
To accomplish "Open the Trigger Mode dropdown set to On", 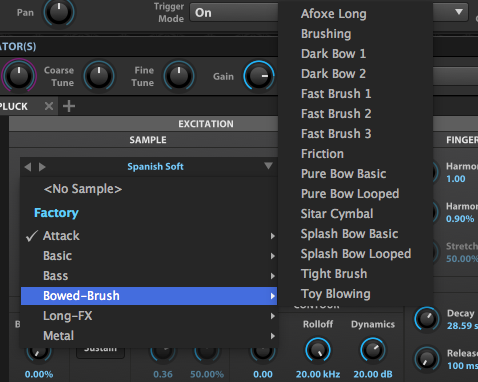I will [234, 13].
